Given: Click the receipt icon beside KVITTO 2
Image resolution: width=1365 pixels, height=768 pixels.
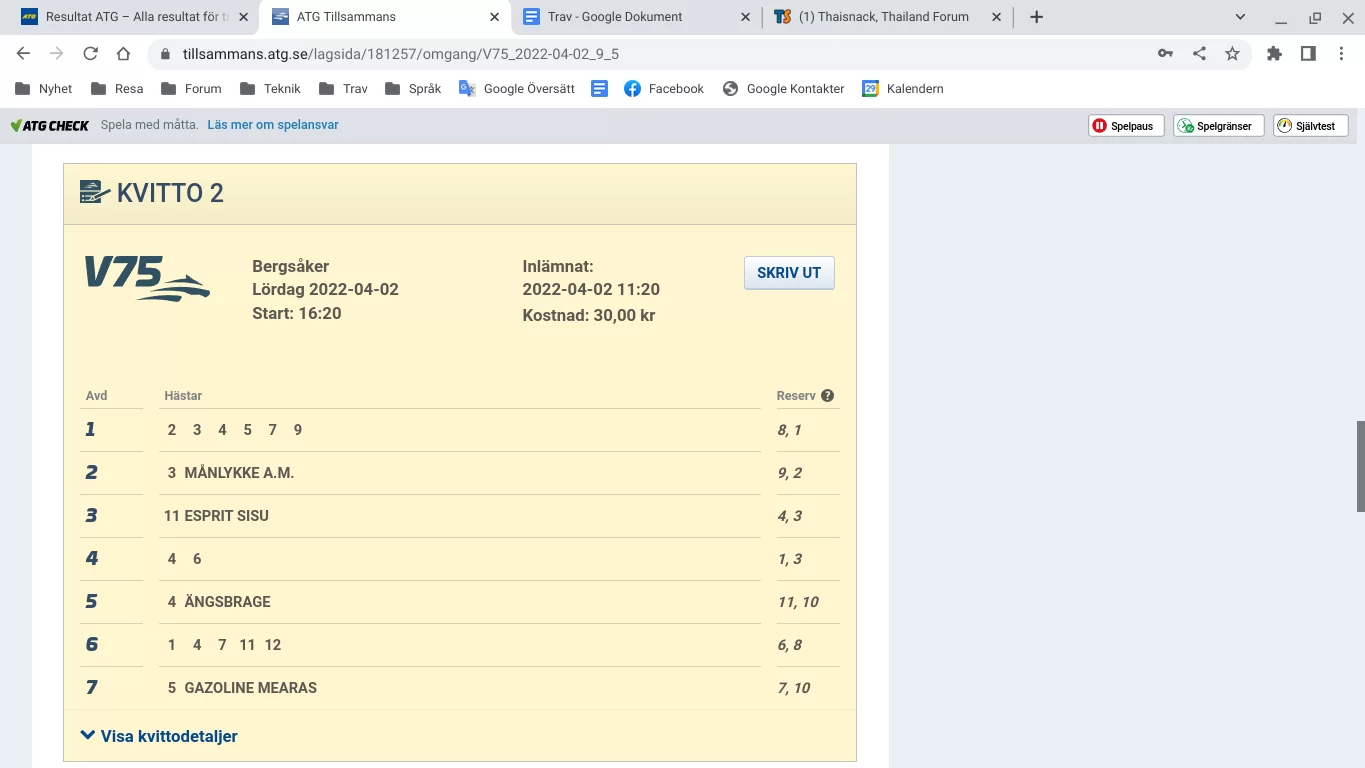Looking at the screenshot, I should pyautogui.click(x=93, y=190).
